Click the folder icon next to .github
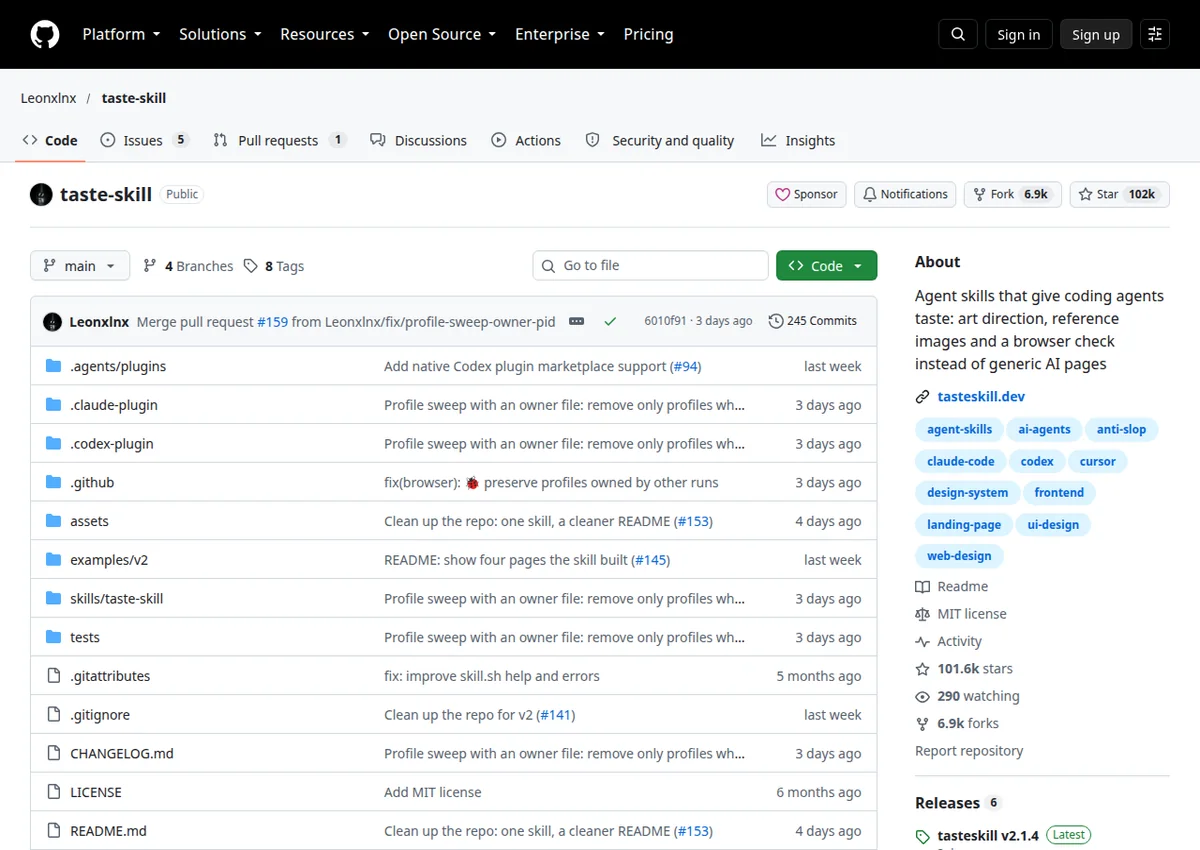The width and height of the screenshot is (1200, 850). (x=54, y=482)
